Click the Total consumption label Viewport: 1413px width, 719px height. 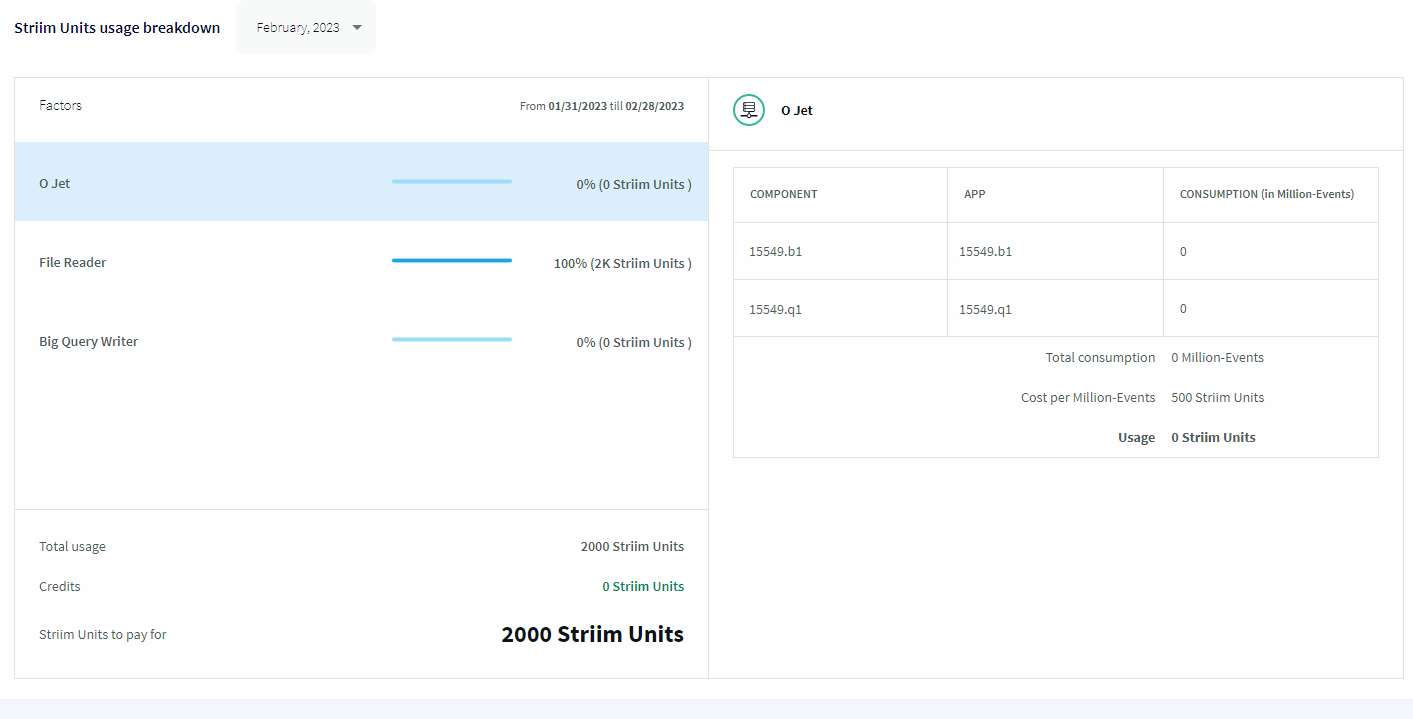point(1100,357)
